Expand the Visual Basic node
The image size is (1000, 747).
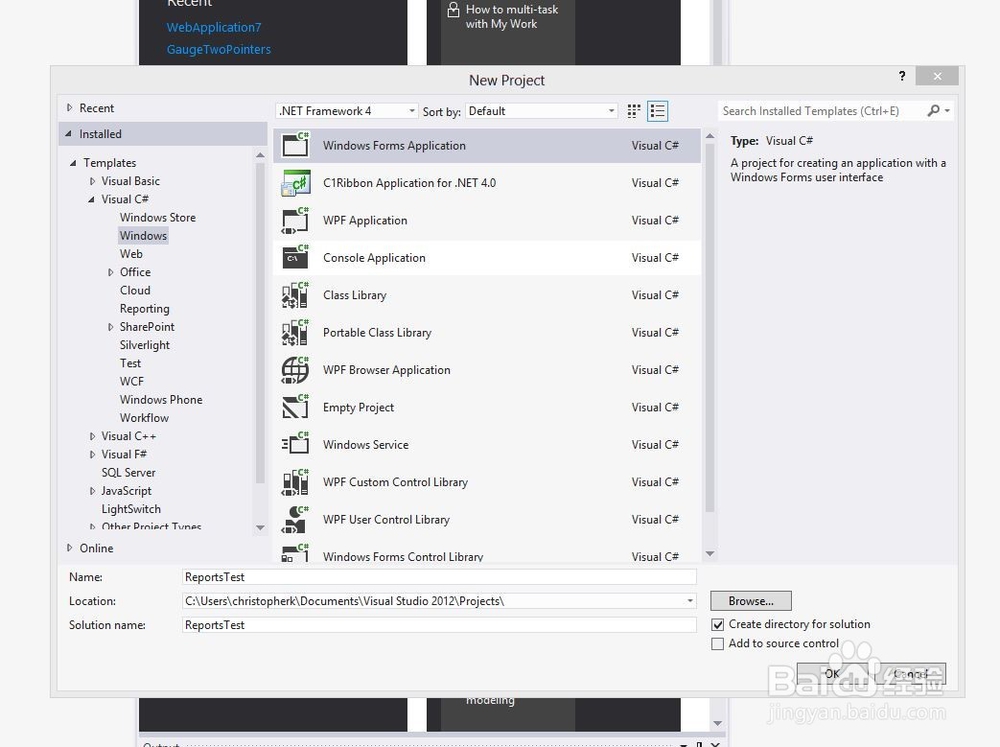pyautogui.click(x=92, y=181)
